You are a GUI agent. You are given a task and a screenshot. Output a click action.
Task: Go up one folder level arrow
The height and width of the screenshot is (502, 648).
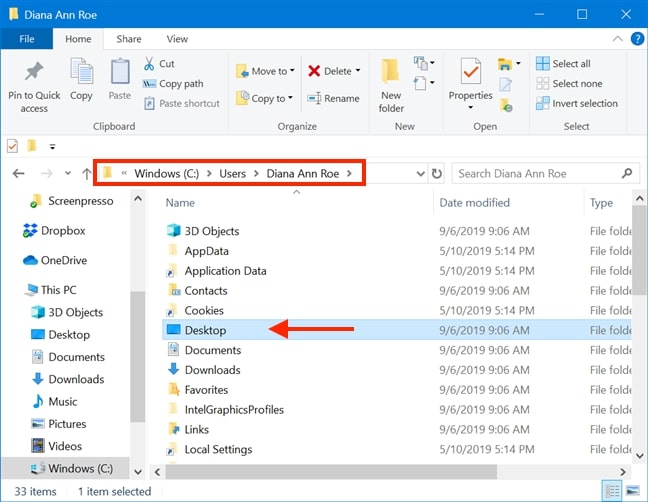(x=86, y=174)
